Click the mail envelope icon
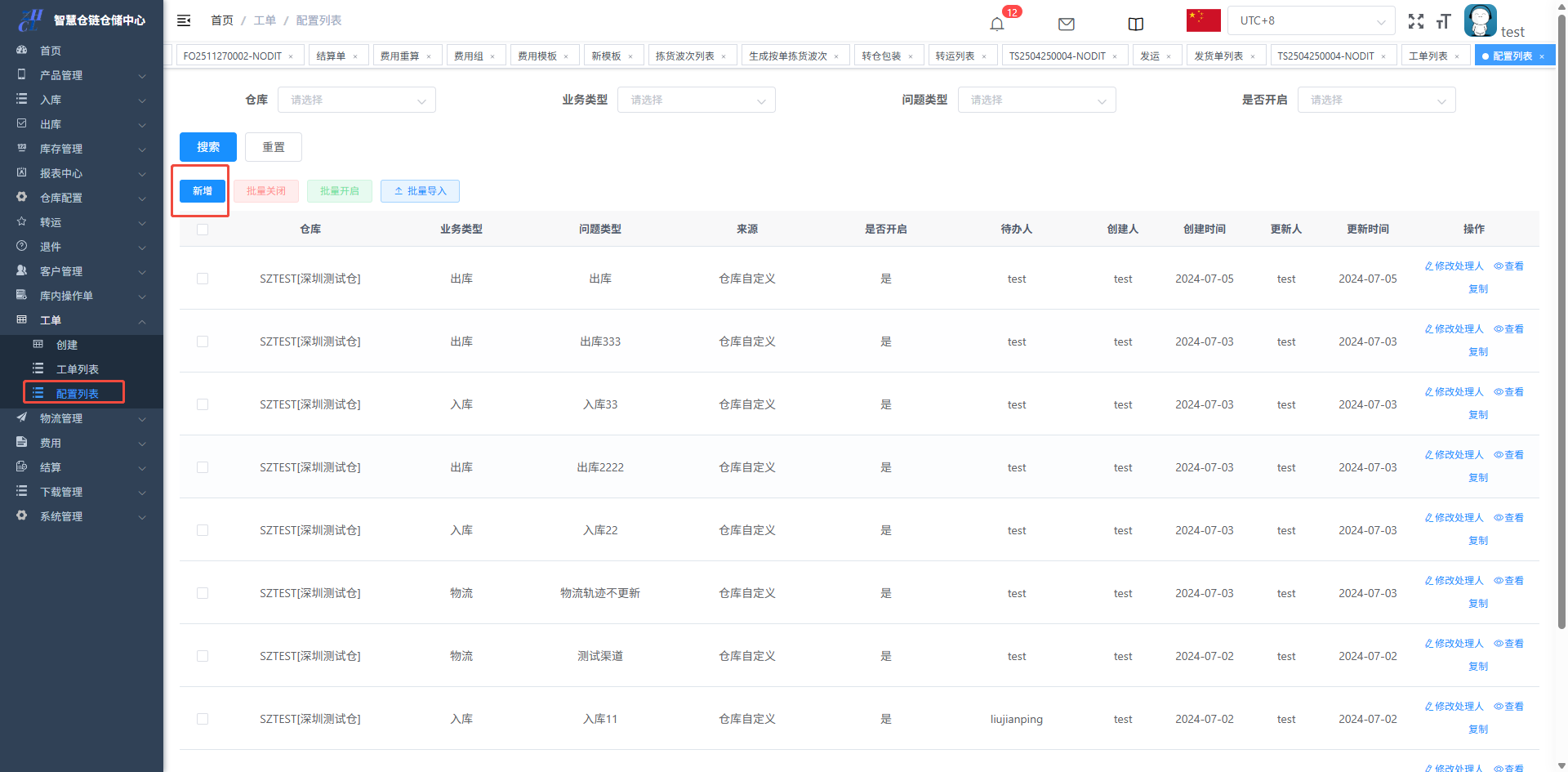1568x772 pixels. (x=1066, y=24)
